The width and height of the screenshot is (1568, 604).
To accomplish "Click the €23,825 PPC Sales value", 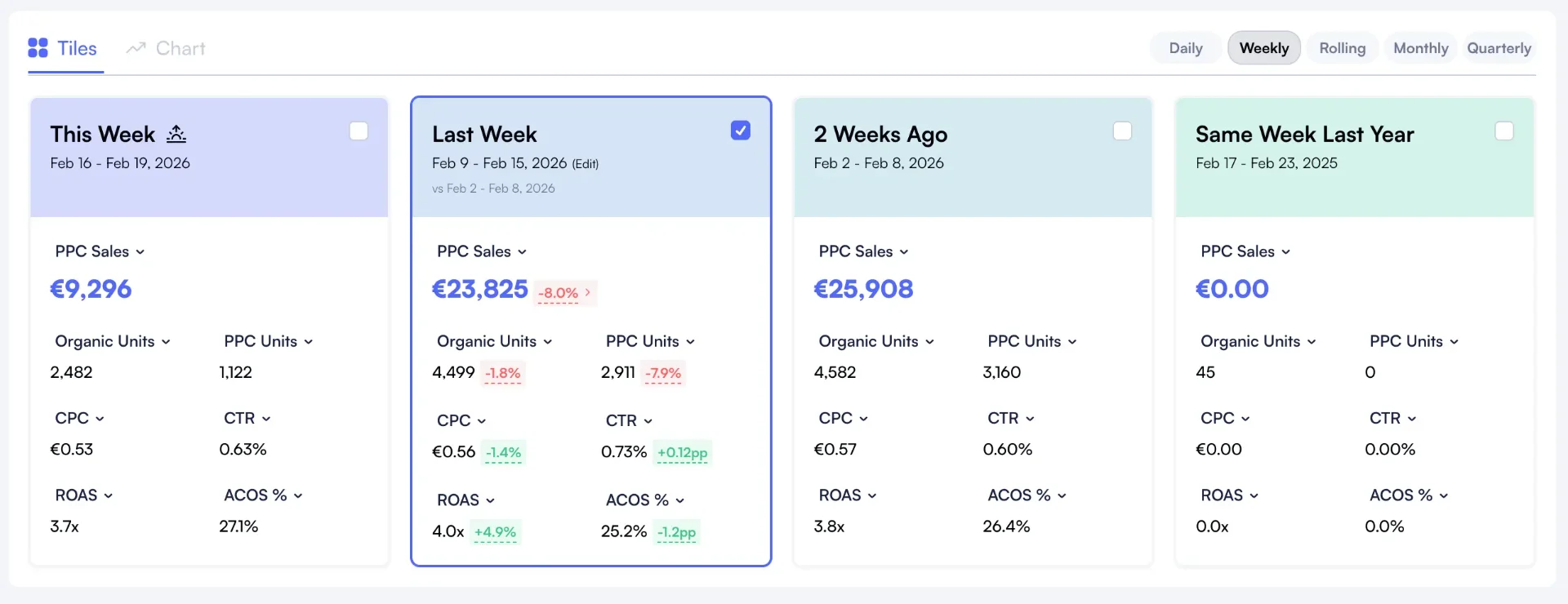I will 480,289.
